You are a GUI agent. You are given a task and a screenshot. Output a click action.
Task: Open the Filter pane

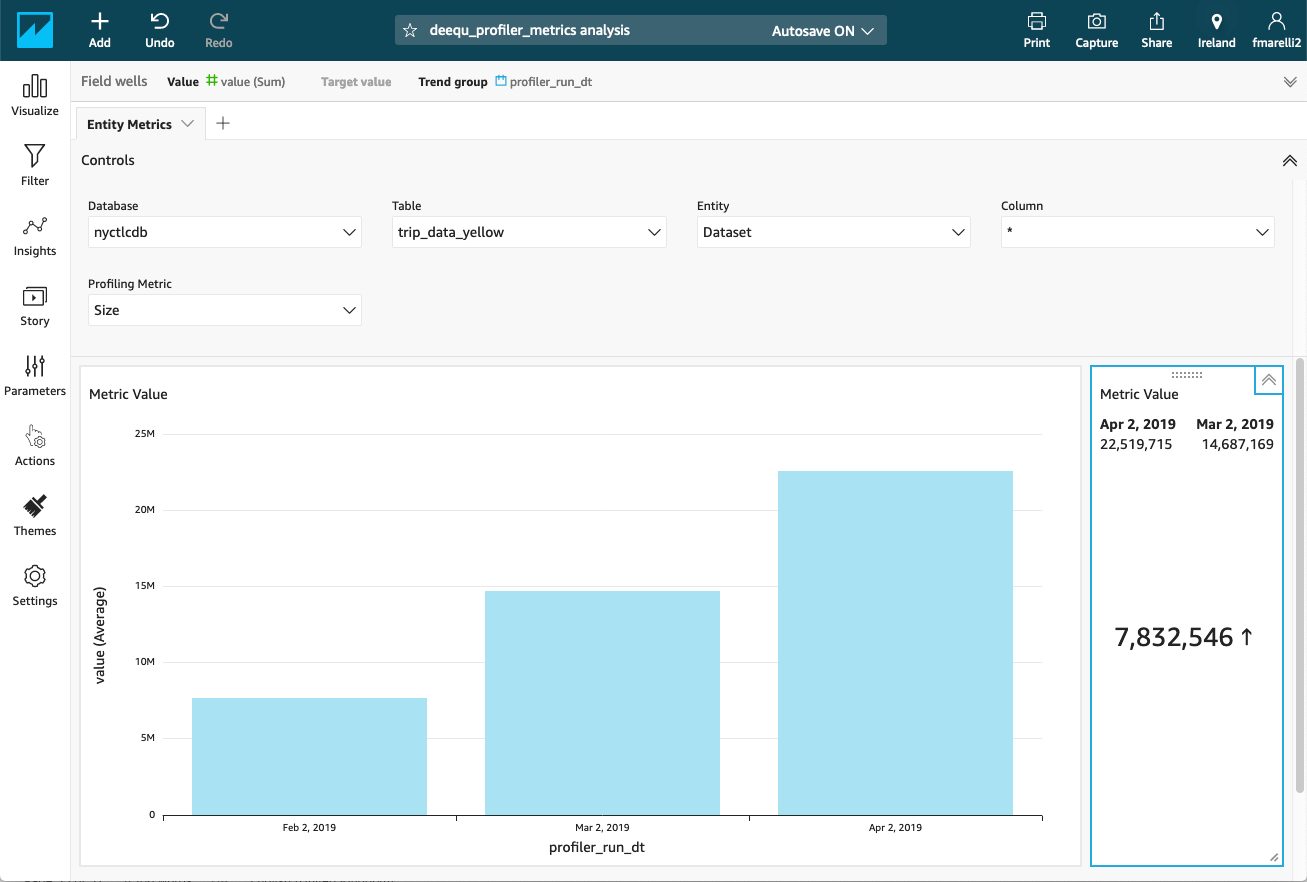tap(35, 166)
